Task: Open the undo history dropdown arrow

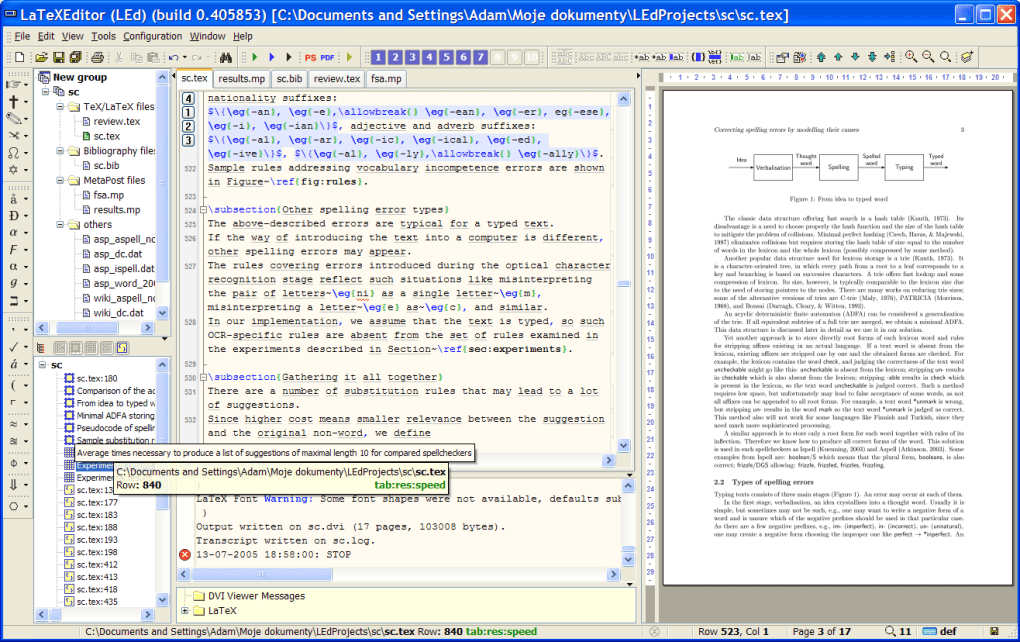Action: [185, 57]
